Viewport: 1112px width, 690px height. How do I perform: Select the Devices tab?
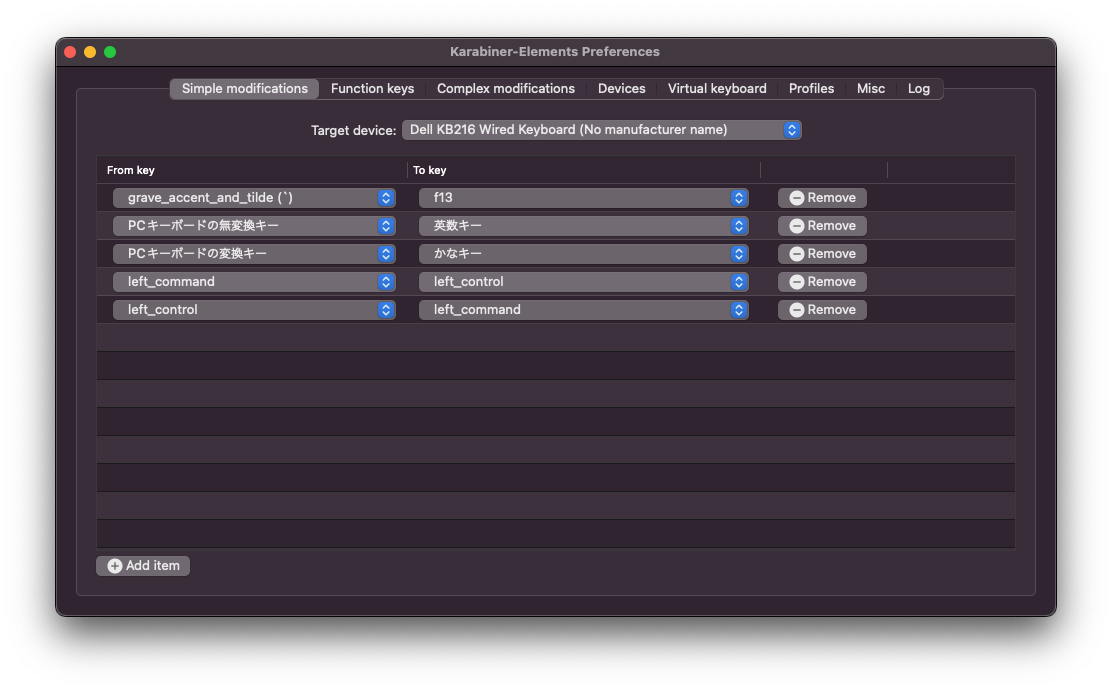point(621,89)
